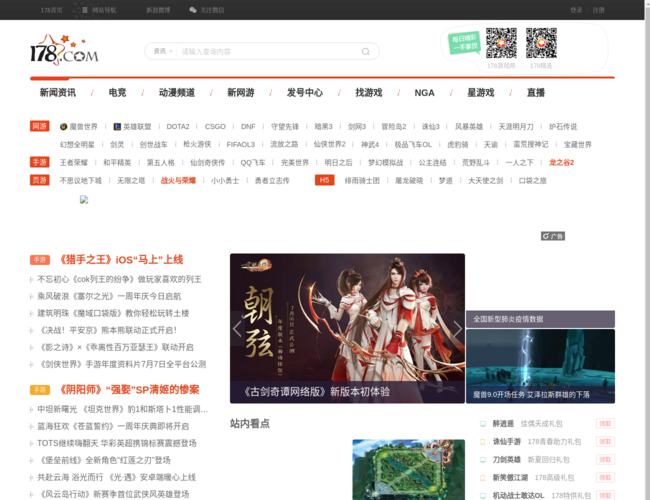Open highlighted 龙之谷2 link
Screen dimensions: 650x500
561,163
